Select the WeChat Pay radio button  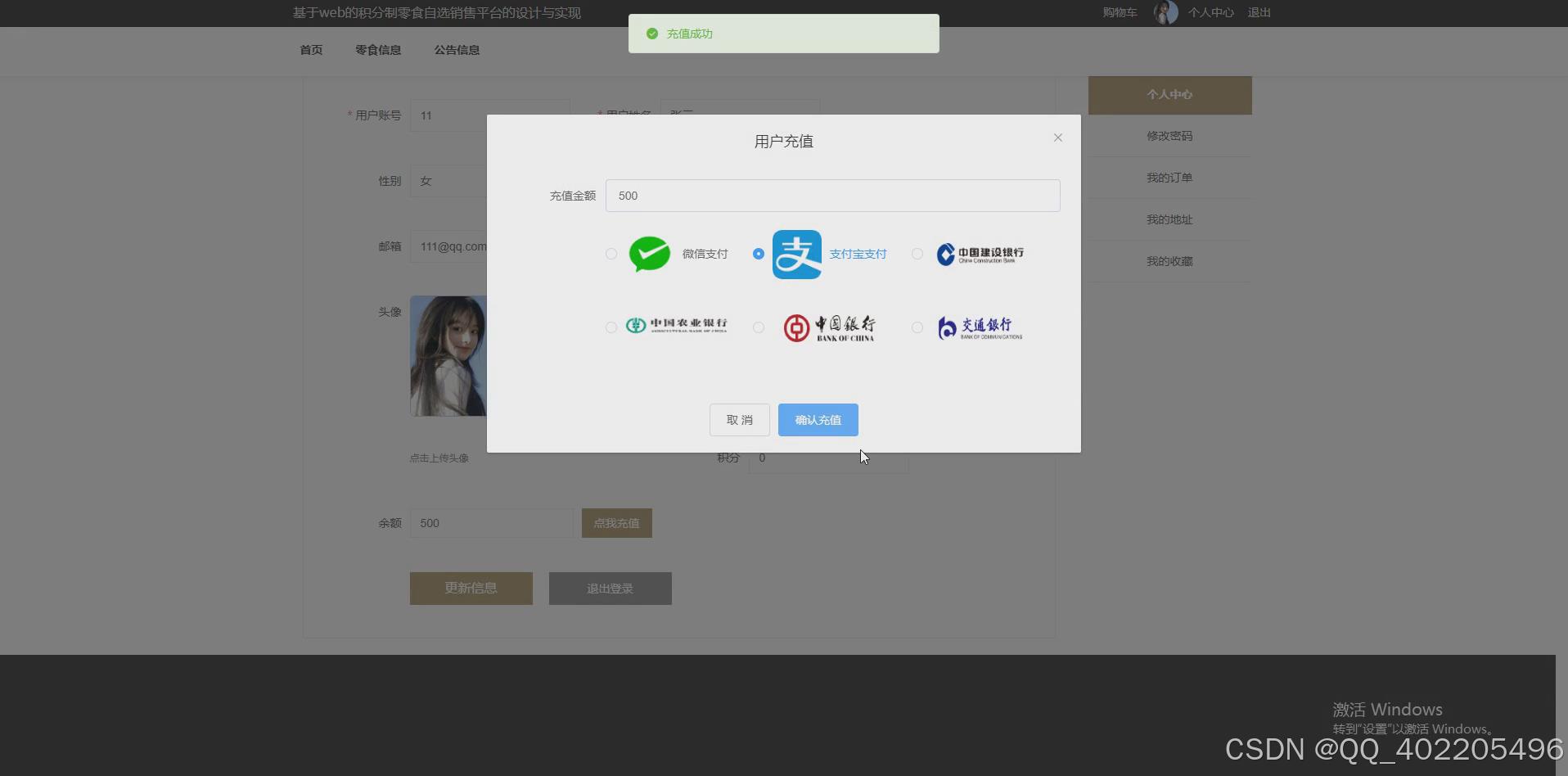(x=611, y=254)
